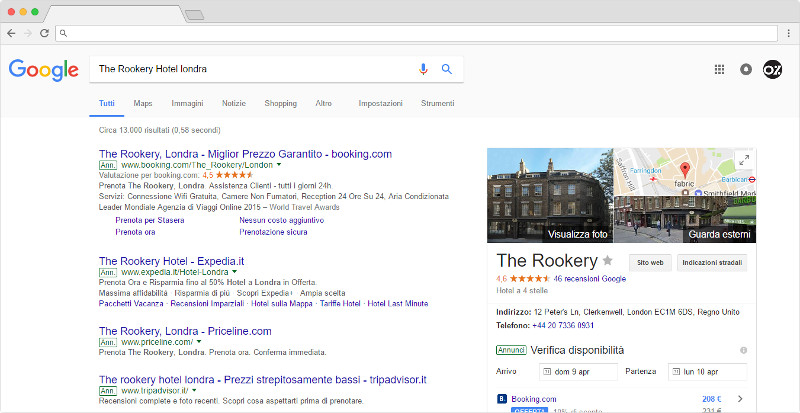Open the booking.com Miglior Prezzo Garantito result
Screen dimensions: 800x413
tap(245, 154)
